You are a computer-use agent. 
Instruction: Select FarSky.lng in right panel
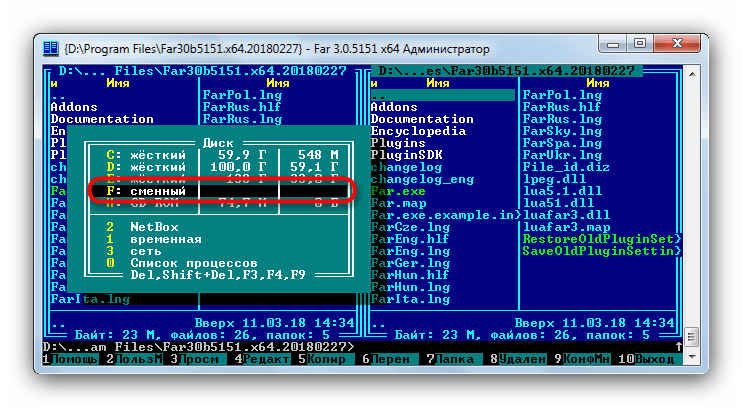coord(562,131)
